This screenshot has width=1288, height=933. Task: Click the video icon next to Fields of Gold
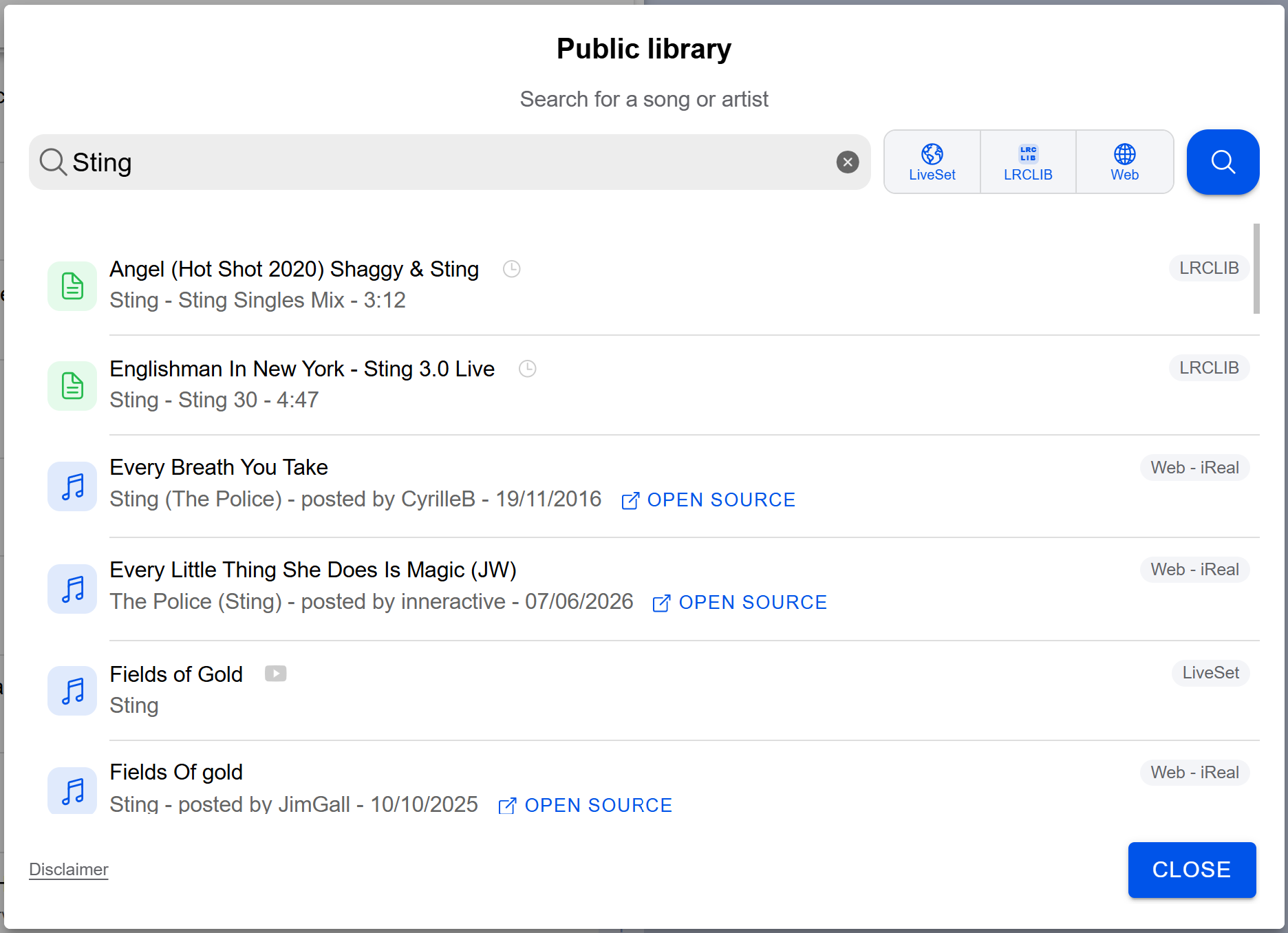pos(276,674)
